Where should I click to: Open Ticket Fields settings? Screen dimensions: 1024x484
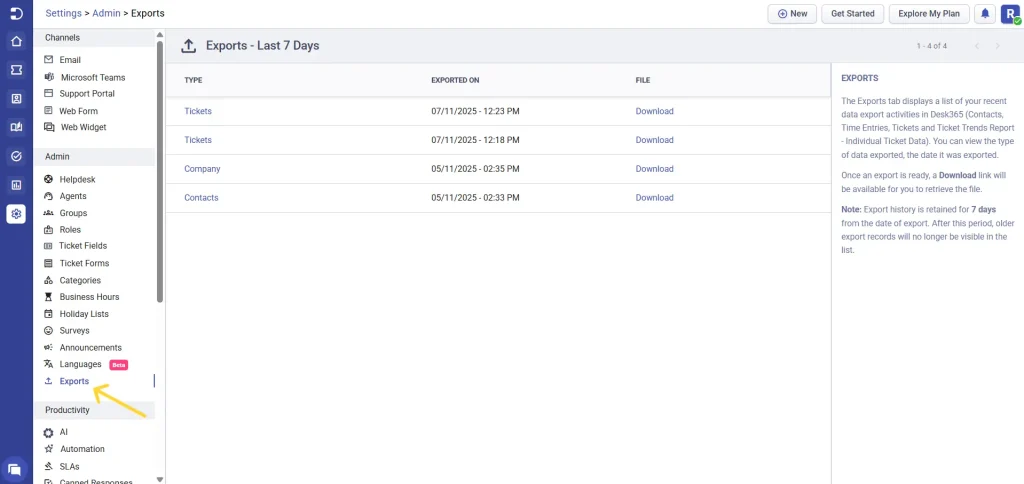pos(83,246)
